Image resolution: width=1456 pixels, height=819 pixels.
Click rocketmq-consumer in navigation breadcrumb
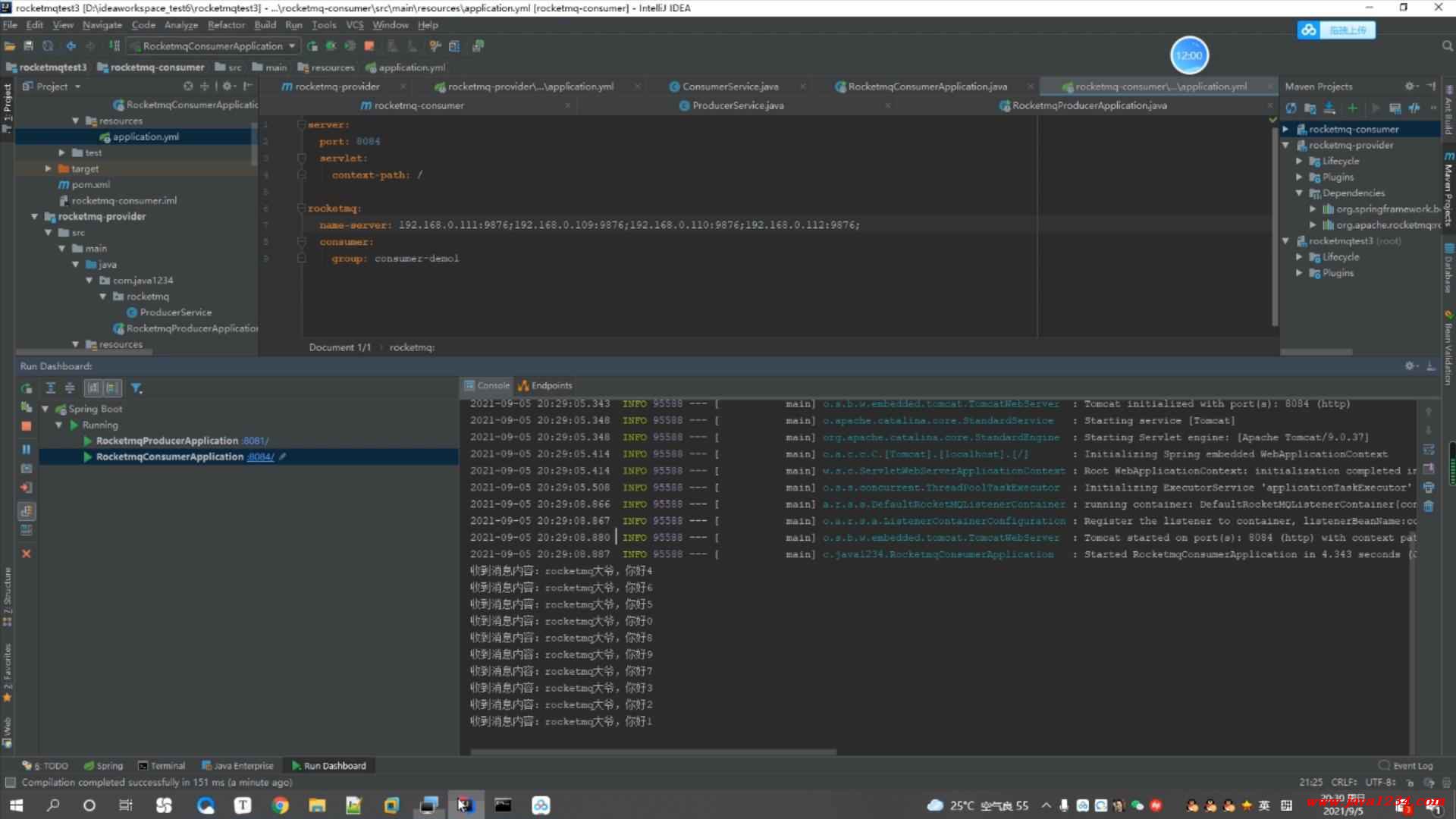pyautogui.click(x=151, y=67)
